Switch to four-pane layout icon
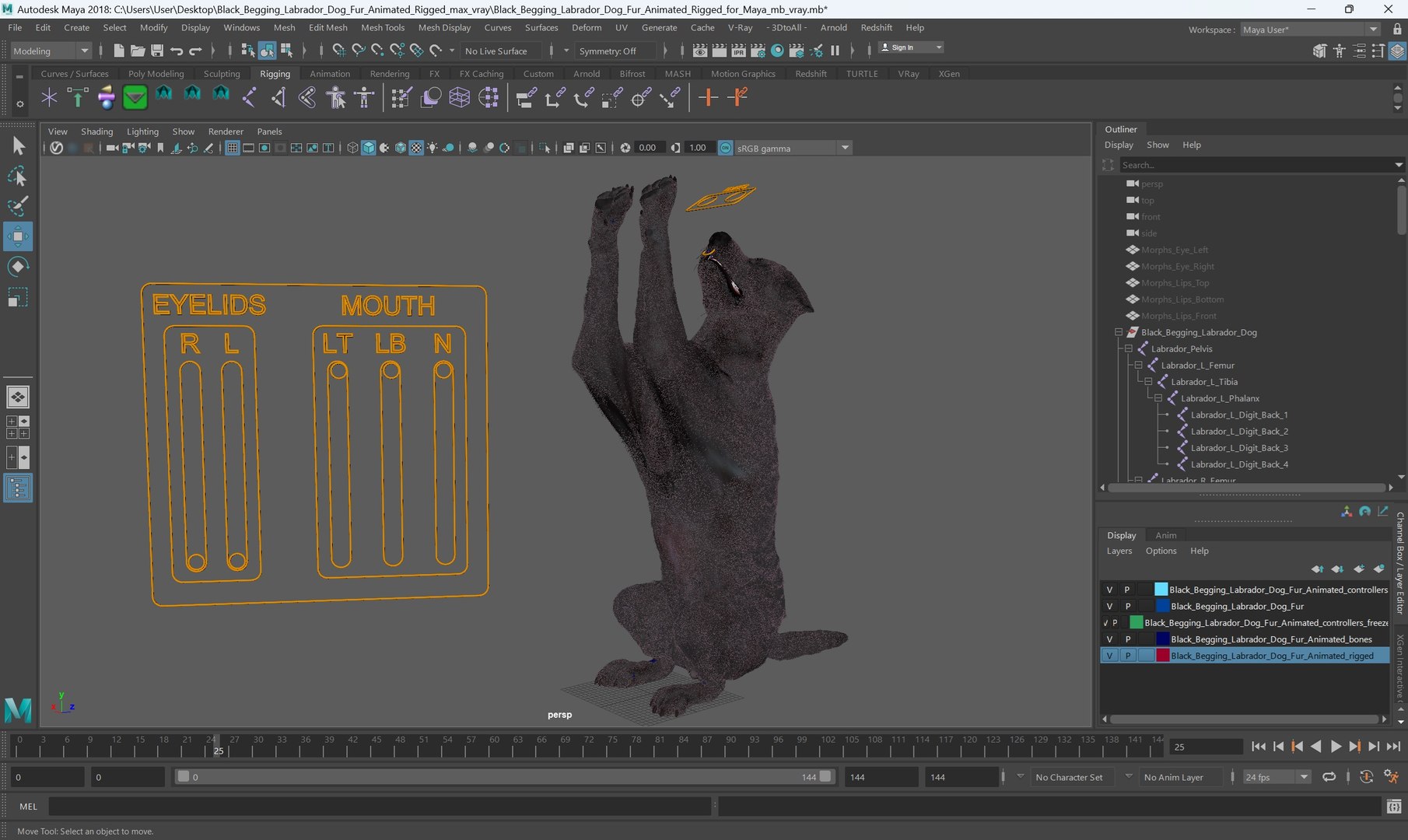 [18, 427]
